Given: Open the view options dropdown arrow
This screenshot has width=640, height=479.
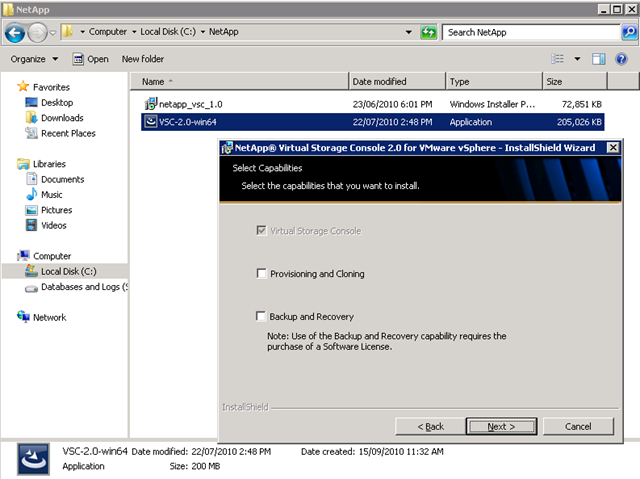Looking at the screenshot, I should (577, 59).
